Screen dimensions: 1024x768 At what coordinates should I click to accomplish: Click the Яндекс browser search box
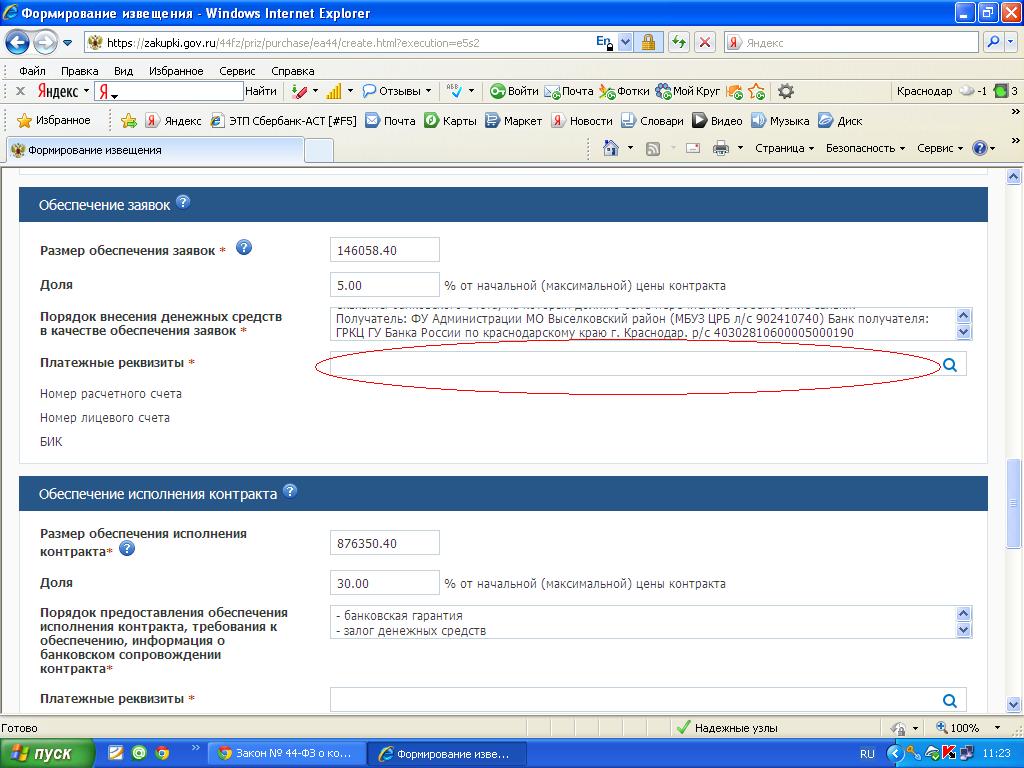pyautogui.click(x=852, y=43)
